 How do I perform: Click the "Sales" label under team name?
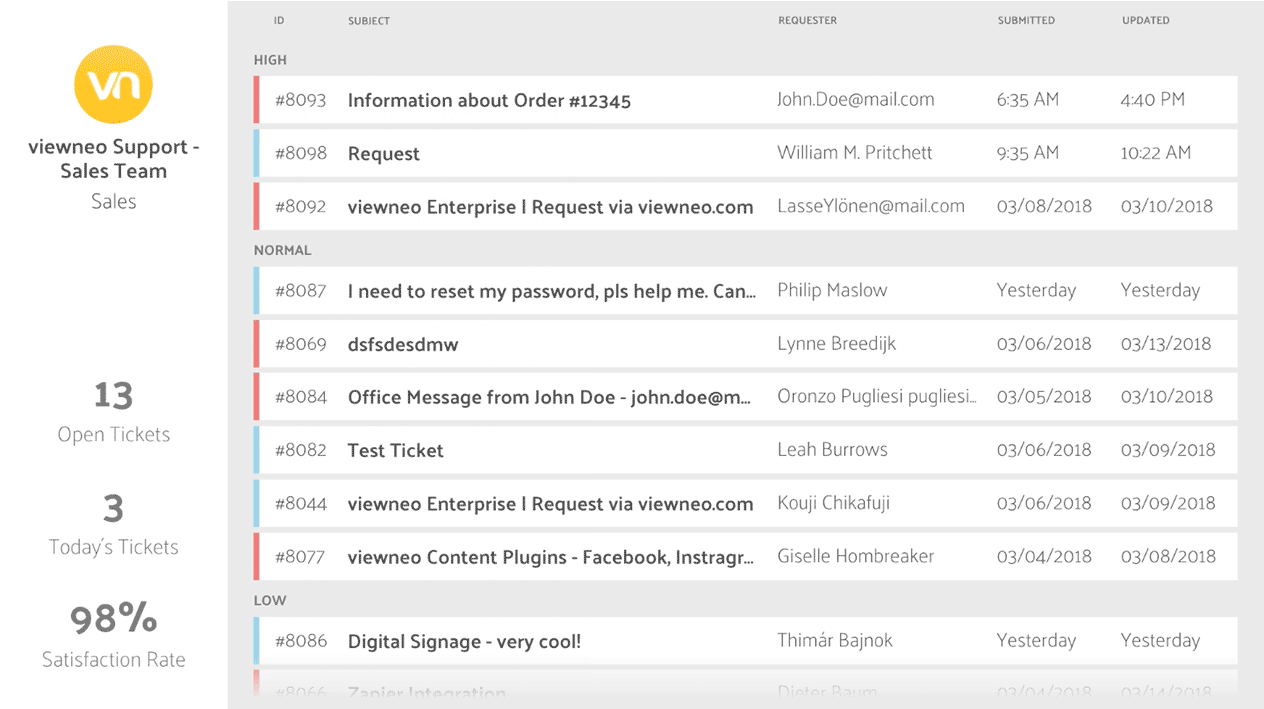pyautogui.click(x=113, y=201)
